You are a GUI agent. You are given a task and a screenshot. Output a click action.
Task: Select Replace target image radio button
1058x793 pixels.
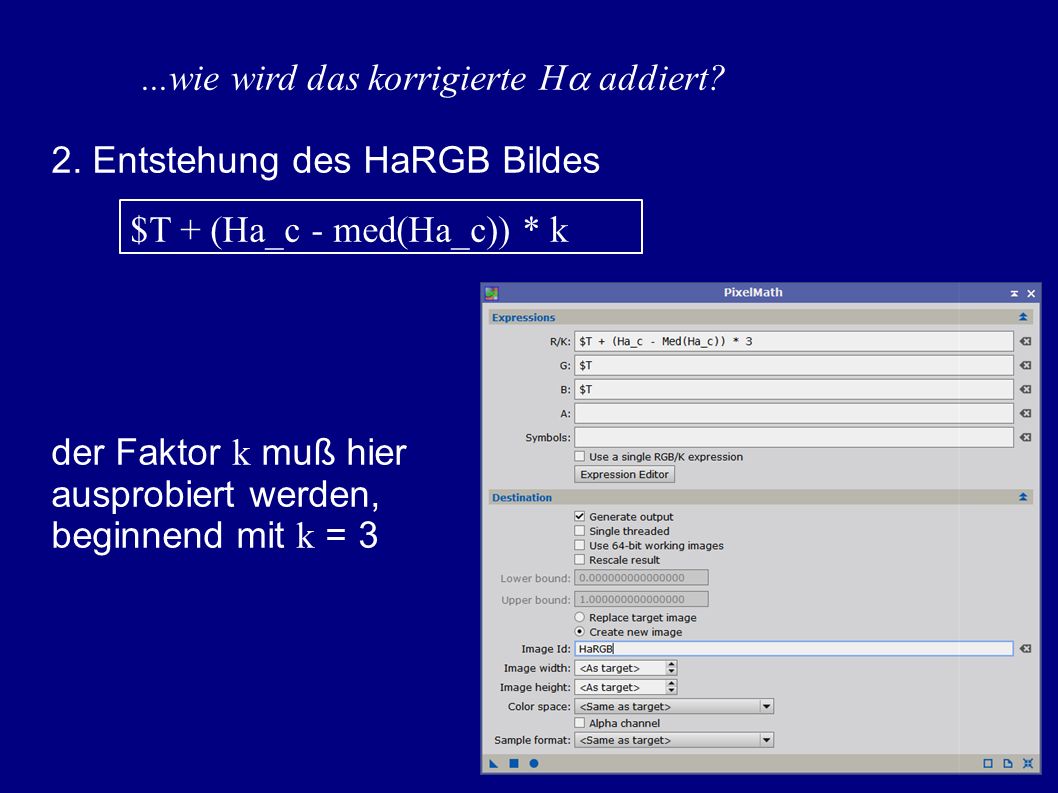(580, 618)
